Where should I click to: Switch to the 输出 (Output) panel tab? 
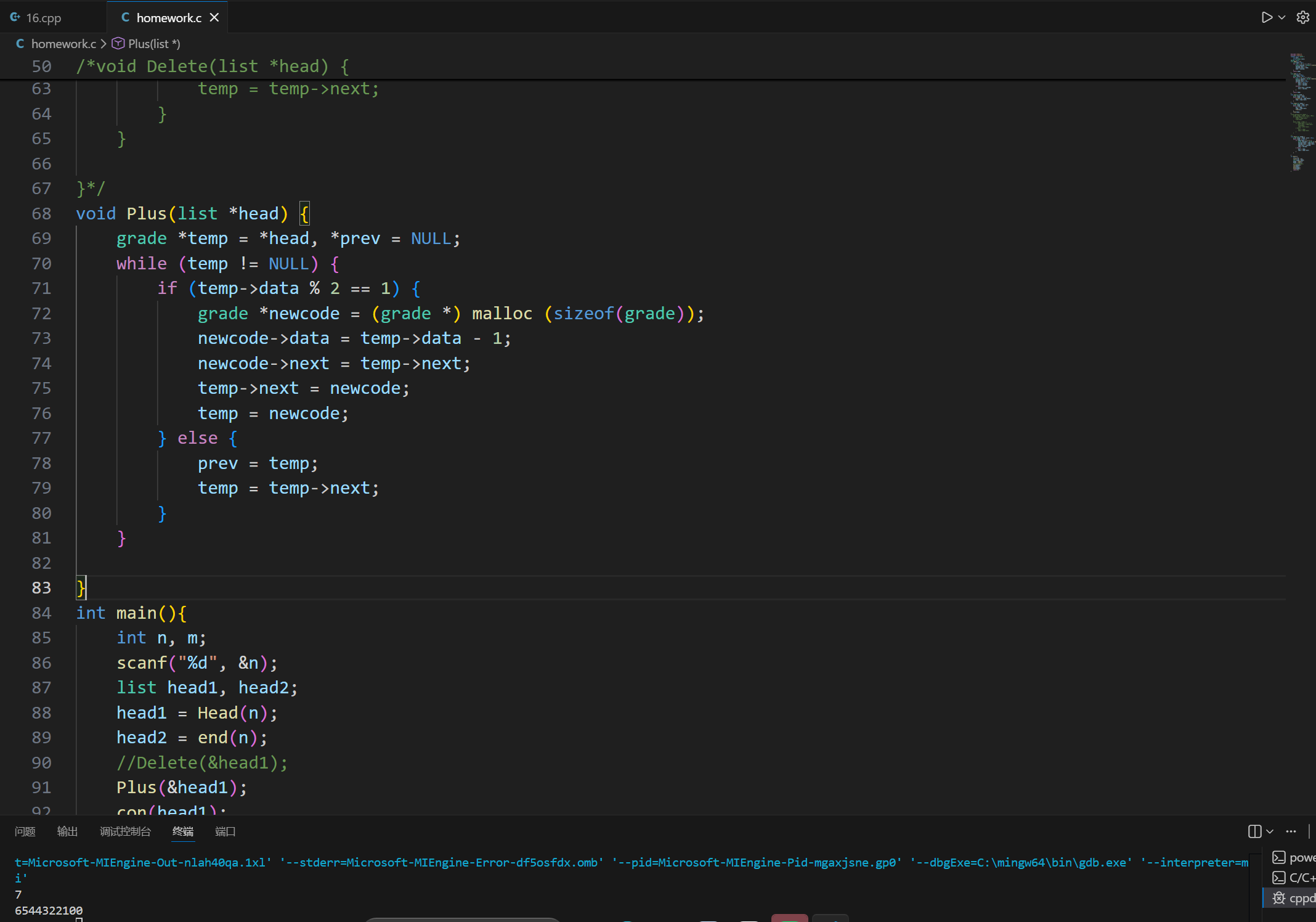coord(67,831)
